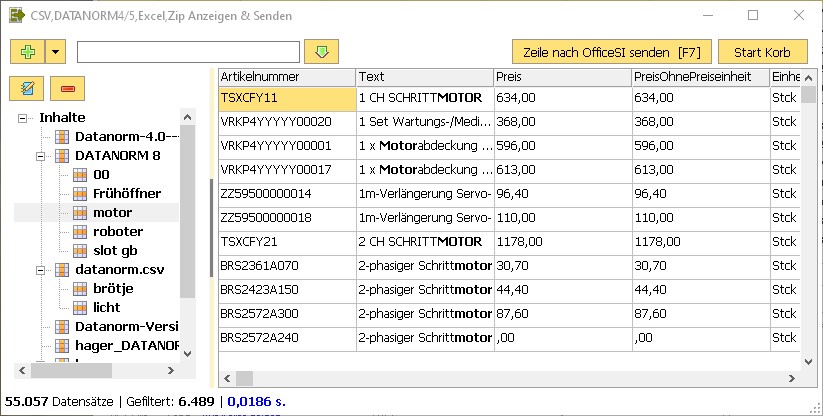Click the table icon next to brötje
Screen dimensions: 823x416
click(80, 288)
